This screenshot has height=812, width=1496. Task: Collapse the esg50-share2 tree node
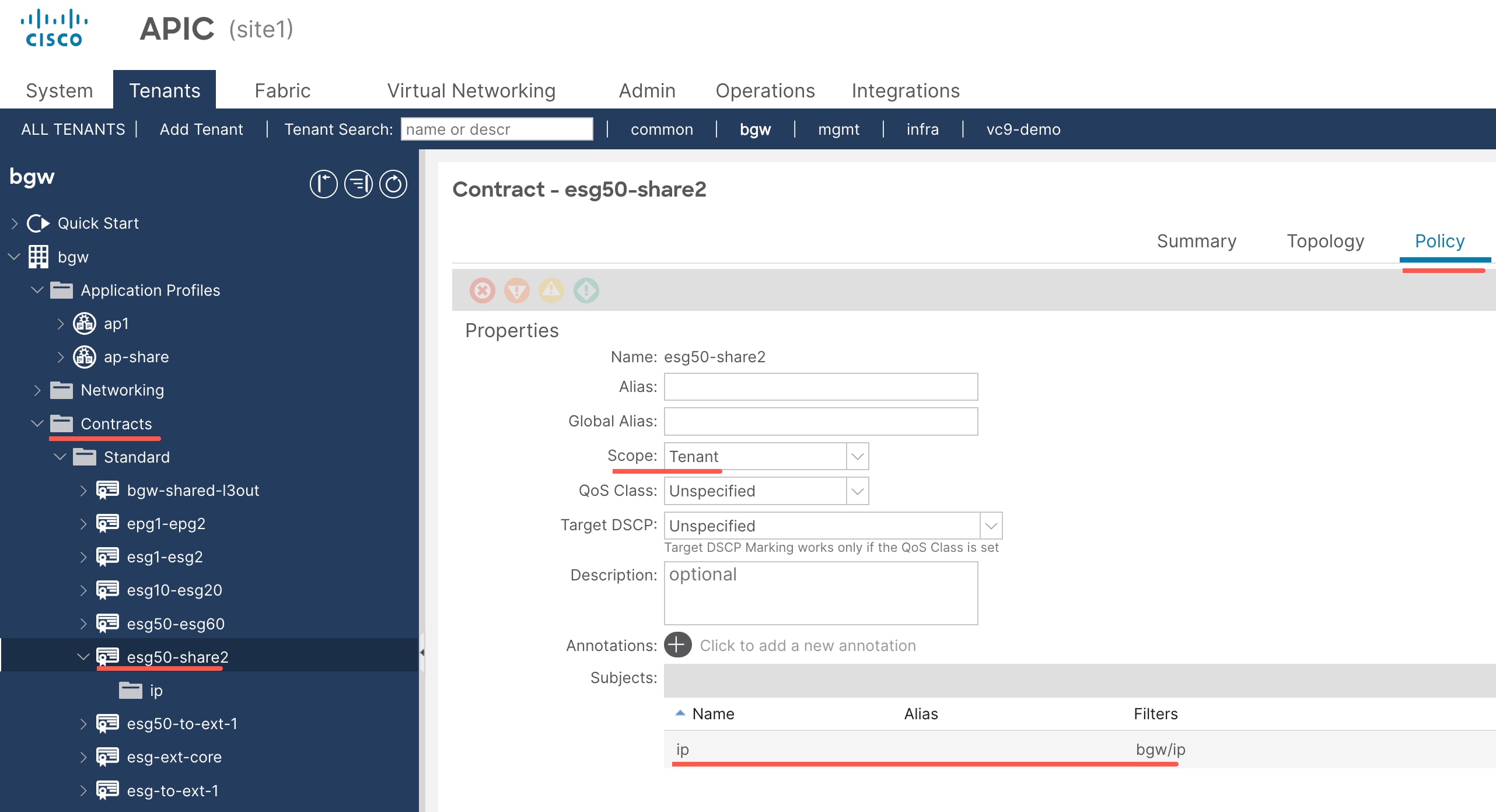pos(83,657)
